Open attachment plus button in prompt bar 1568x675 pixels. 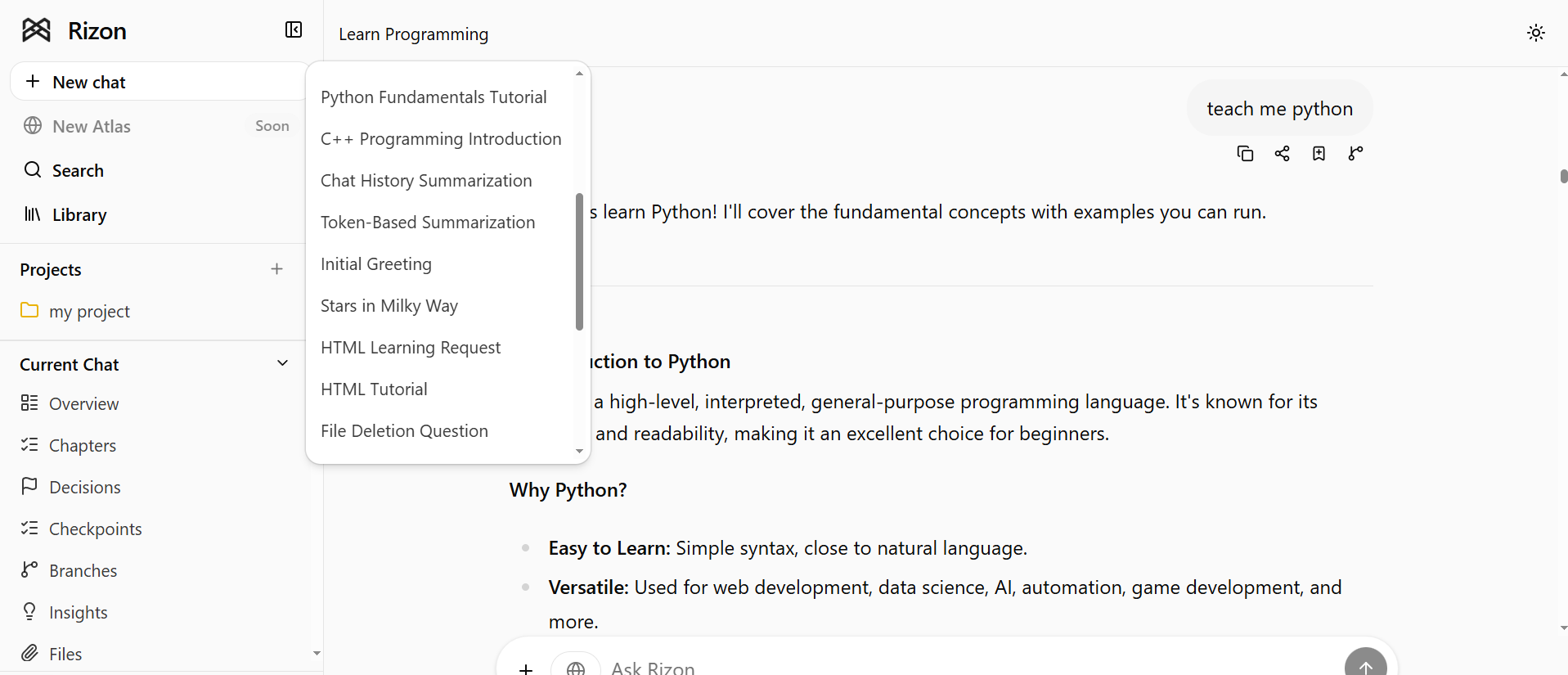click(526, 668)
